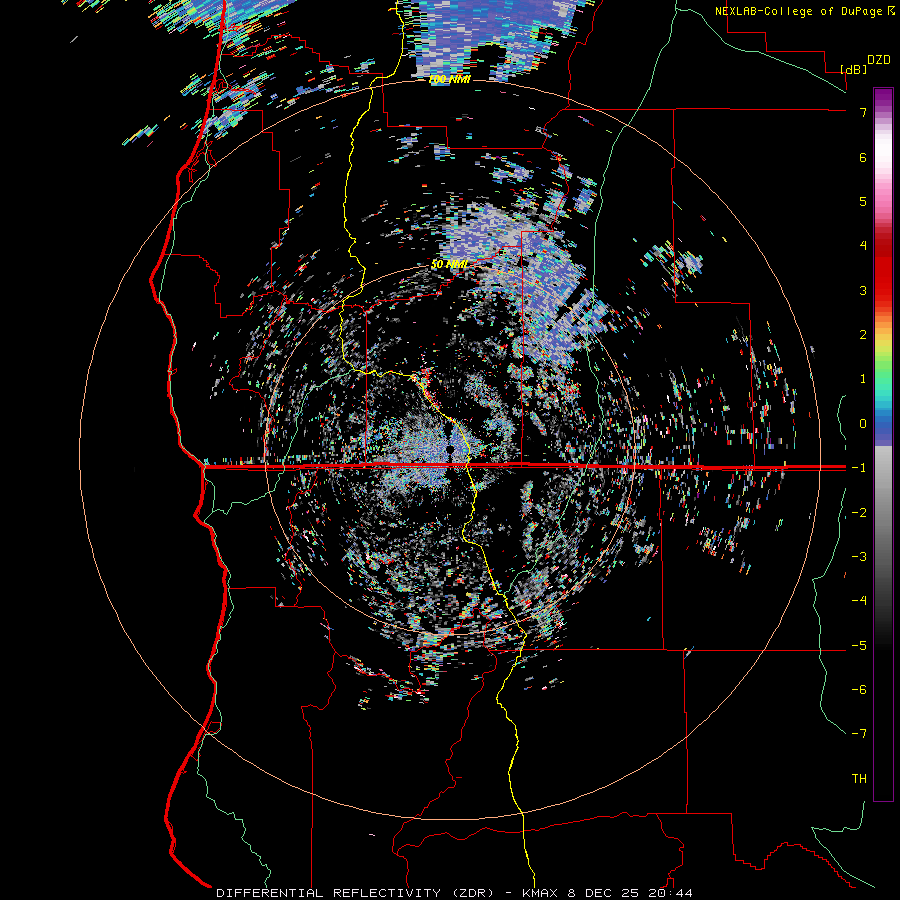Click the KMAX radar site identifier
The image size is (900, 900).
pyautogui.click(x=540, y=893)
